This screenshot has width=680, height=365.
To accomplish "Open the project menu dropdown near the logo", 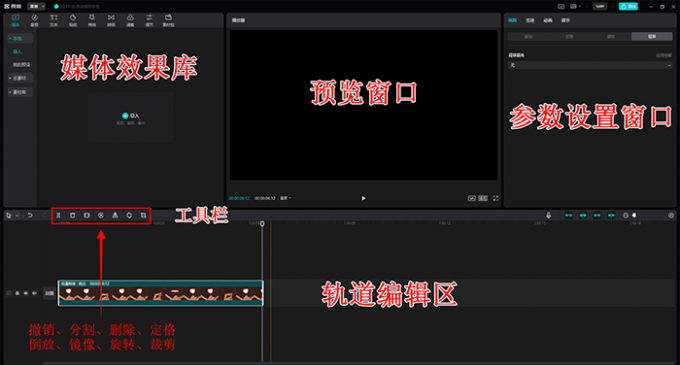I will (x=36, y=7).
